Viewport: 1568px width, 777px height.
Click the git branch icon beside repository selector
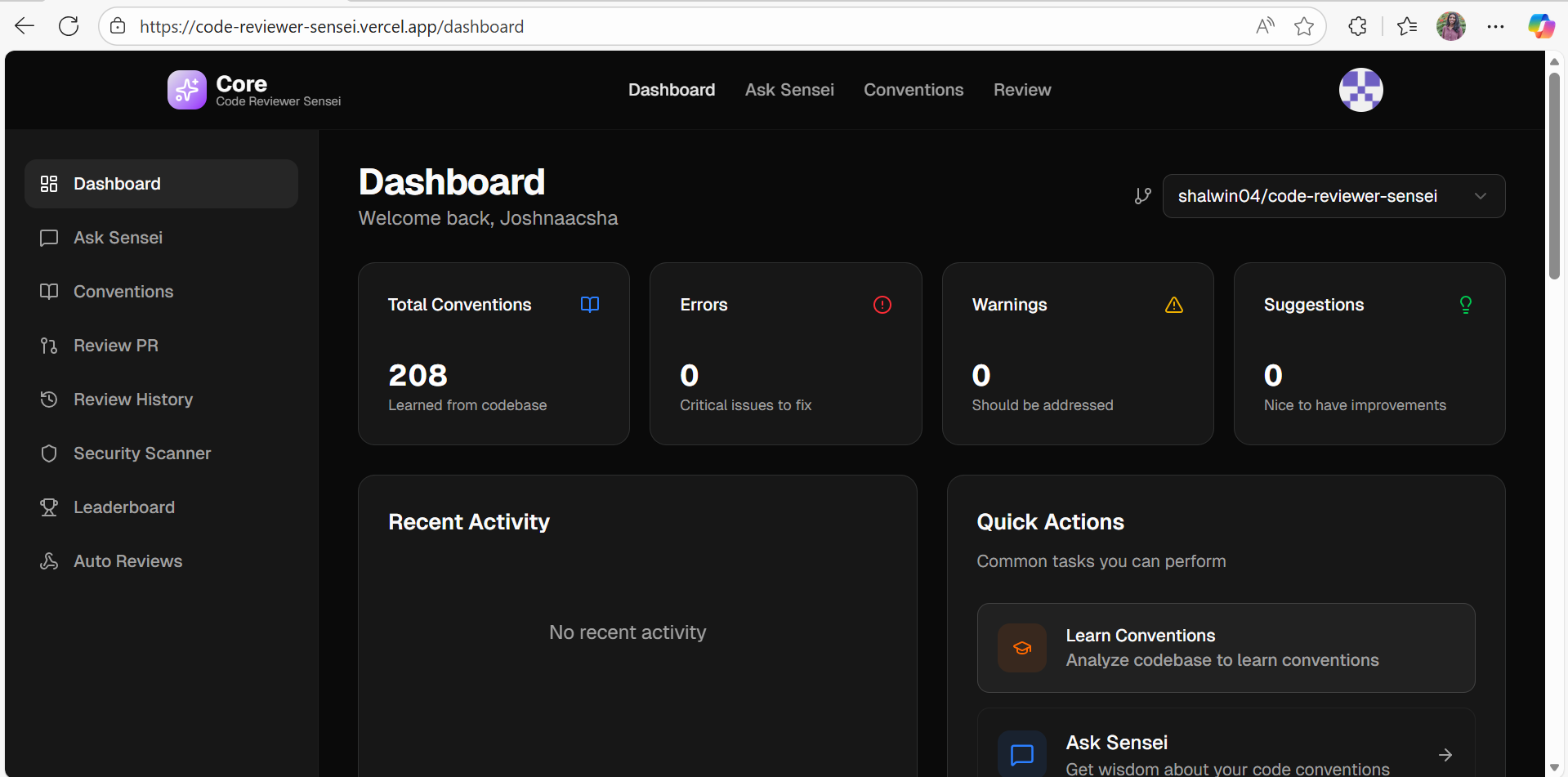coord(1143,196)
